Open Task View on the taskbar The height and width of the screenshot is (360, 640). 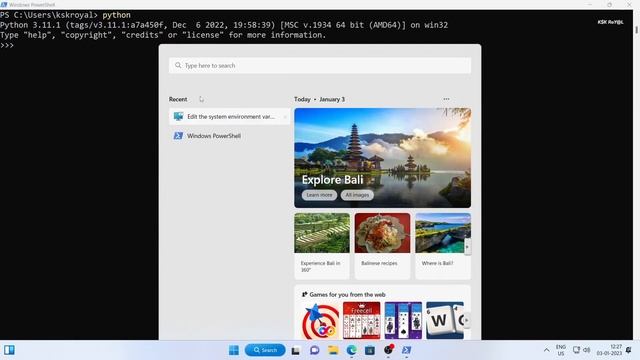296,350
